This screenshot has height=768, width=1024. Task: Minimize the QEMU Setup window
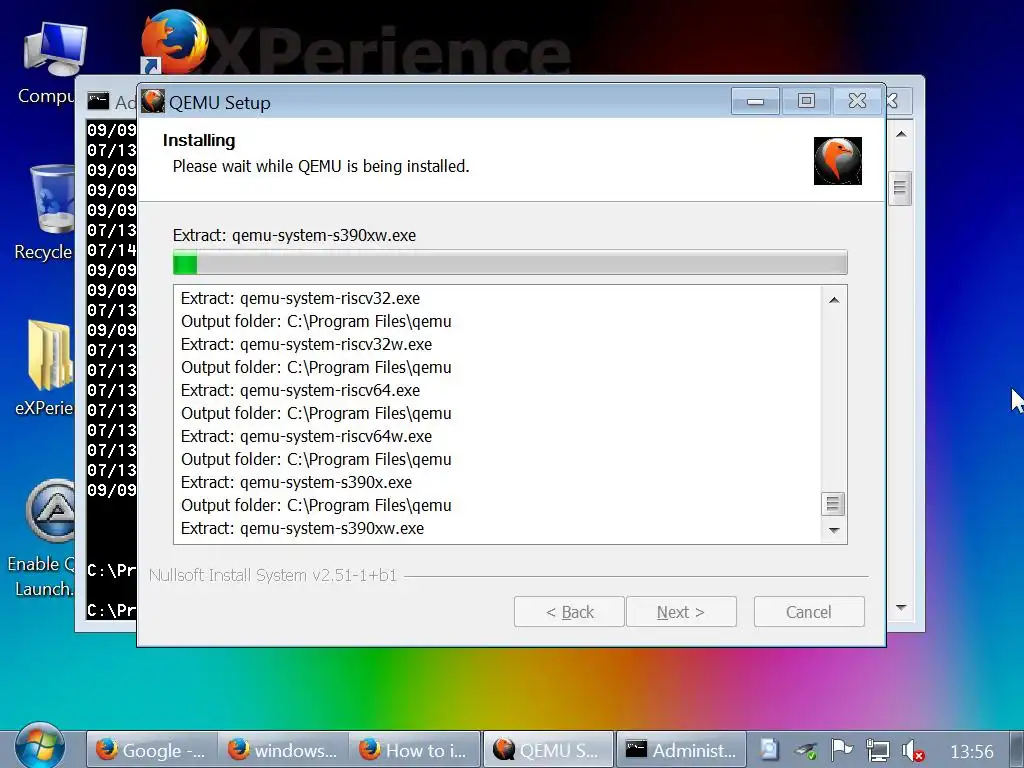pyautogui.click(x=755, y=101)
